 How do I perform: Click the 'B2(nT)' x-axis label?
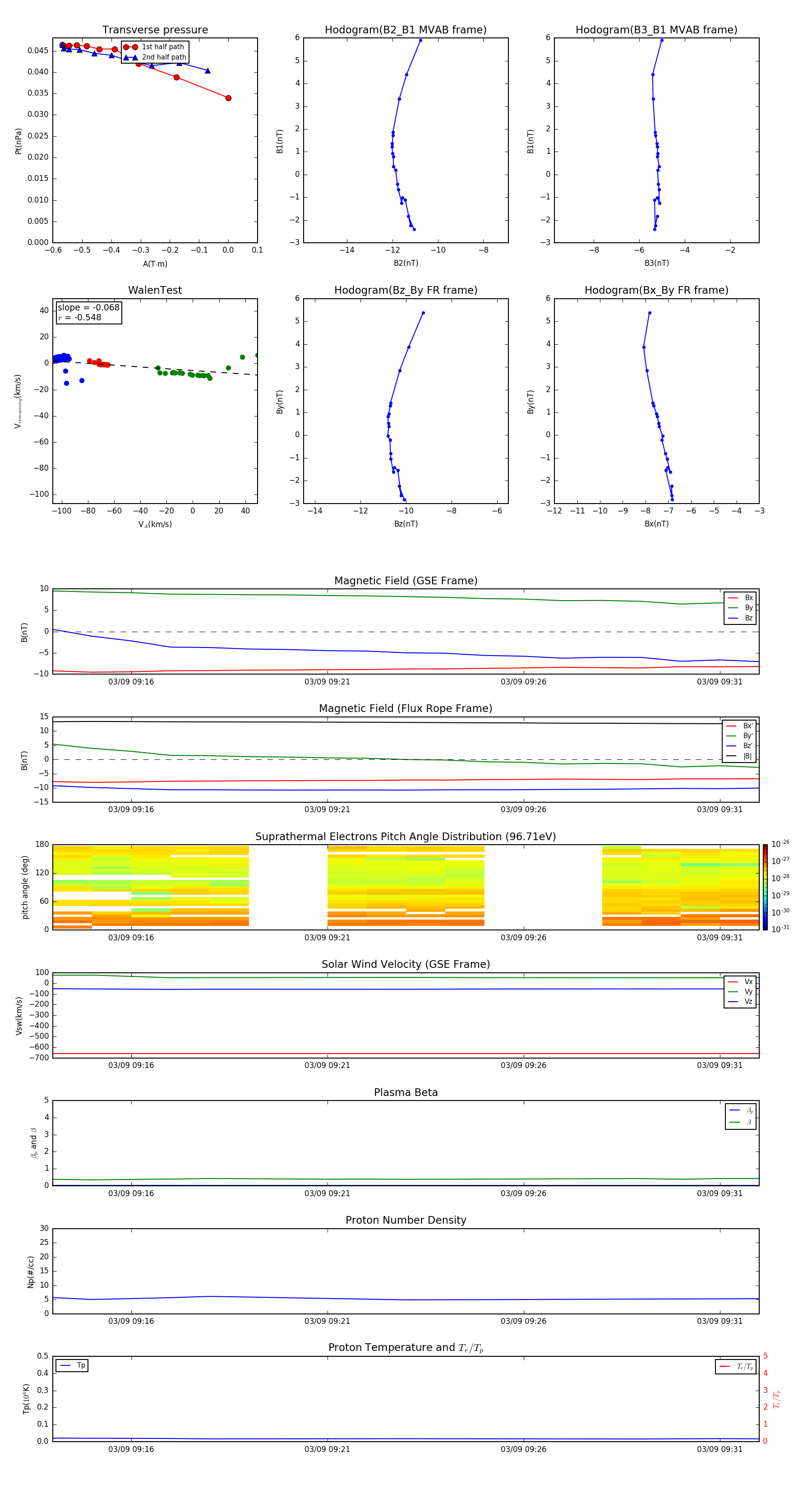pos(406,263)
